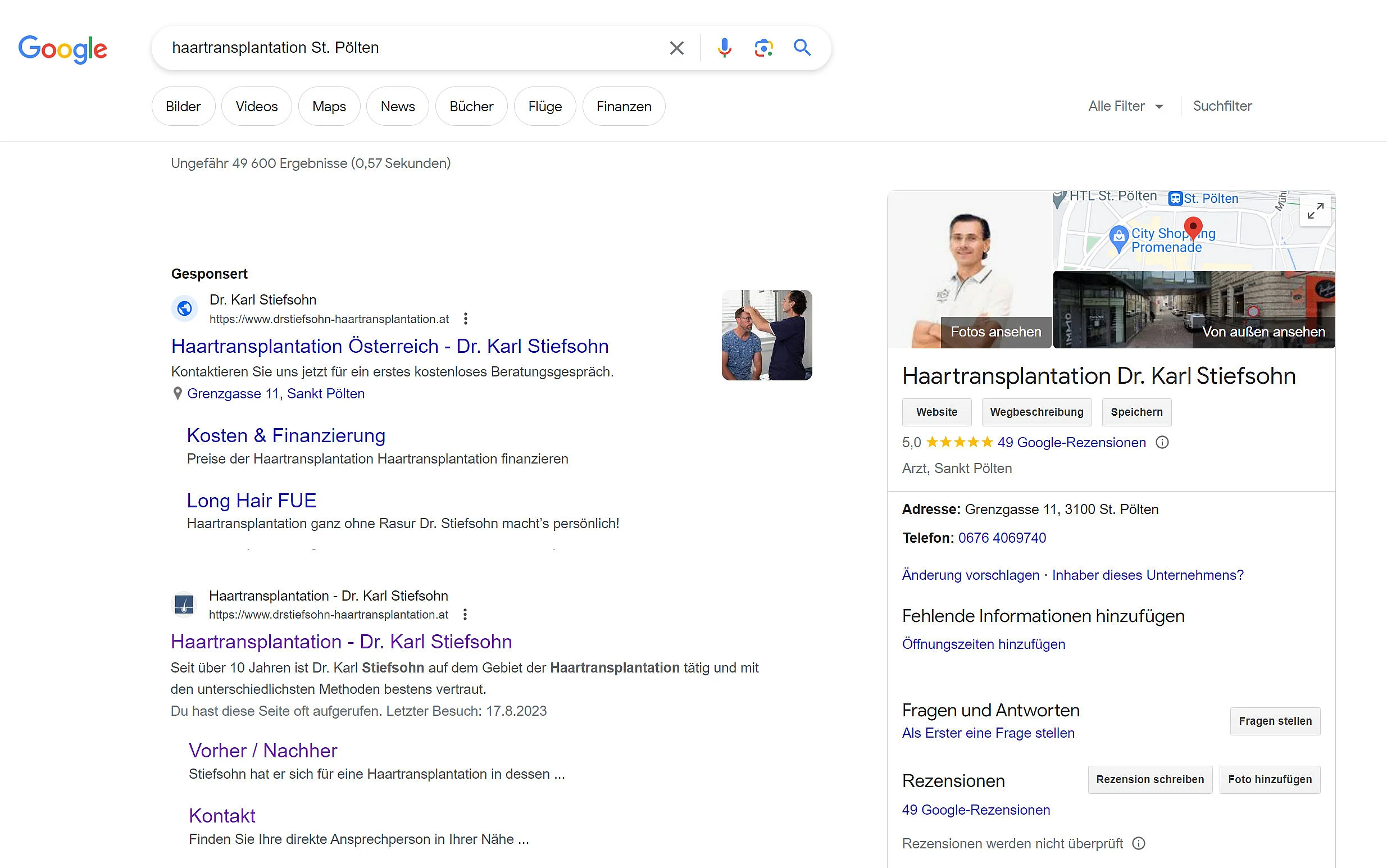Click the globe favicon of sponsored result
Viewport: 1387px width, 868px height.
tap(184, 309)
